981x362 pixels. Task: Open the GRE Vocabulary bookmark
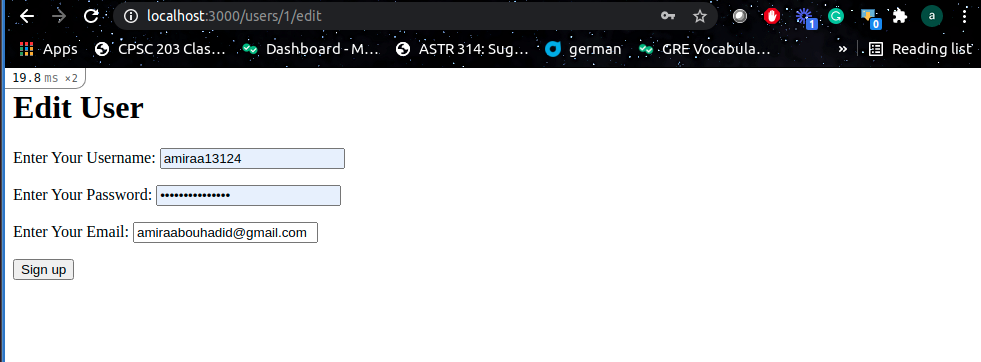pos(704,49)
